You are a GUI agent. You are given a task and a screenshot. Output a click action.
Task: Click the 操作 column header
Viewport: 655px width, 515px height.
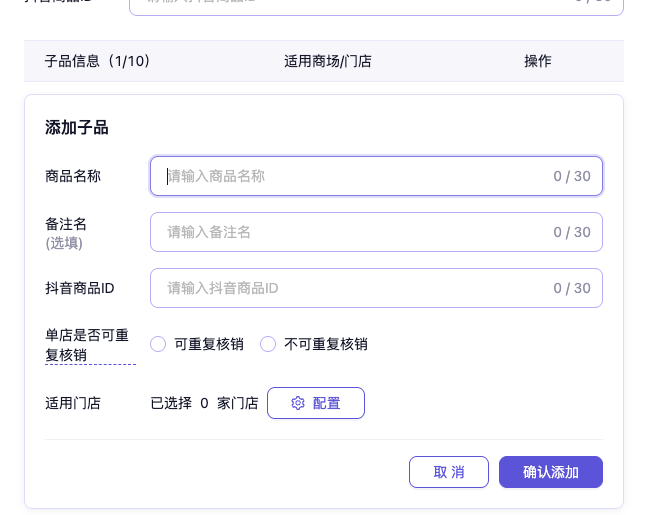click(538, 61)
